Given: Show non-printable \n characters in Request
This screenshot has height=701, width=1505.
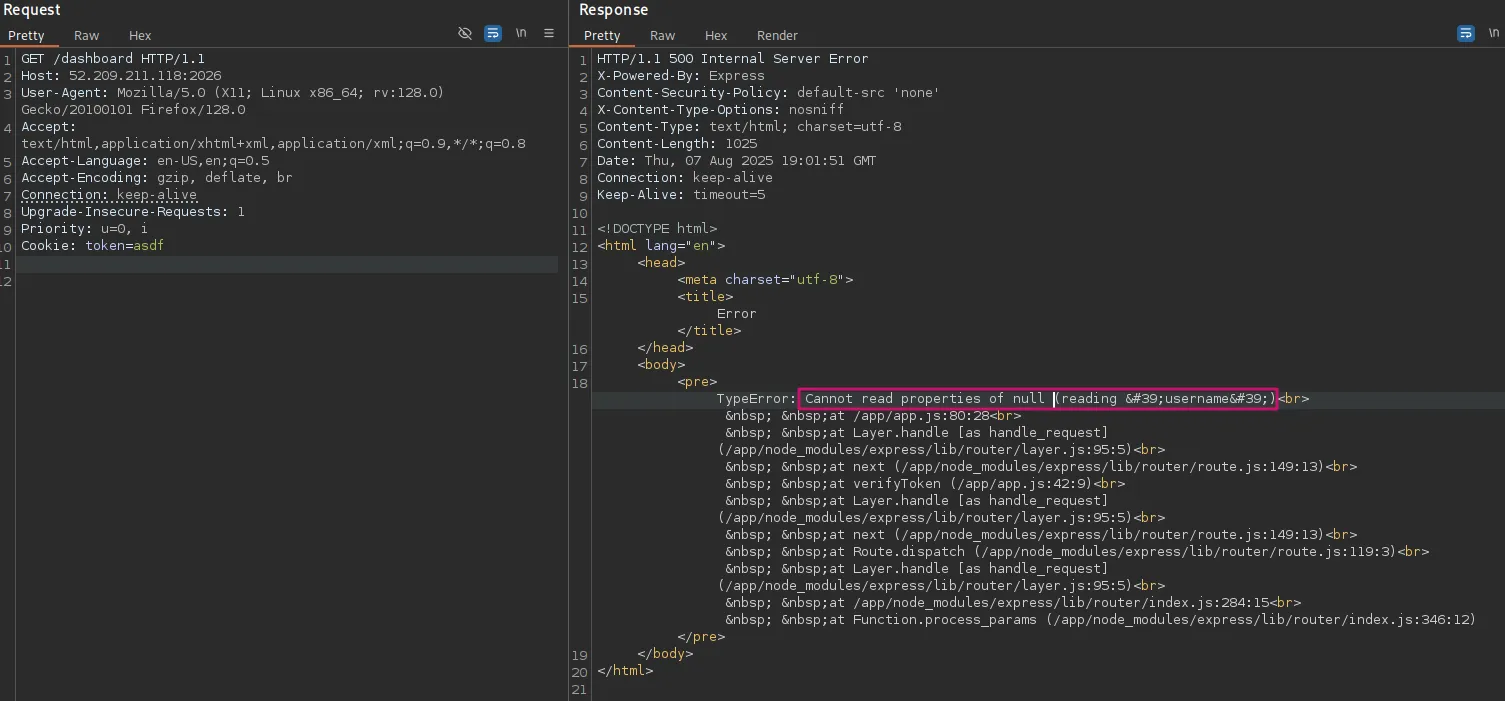Looking at the screenshot, I should [521, 34].
